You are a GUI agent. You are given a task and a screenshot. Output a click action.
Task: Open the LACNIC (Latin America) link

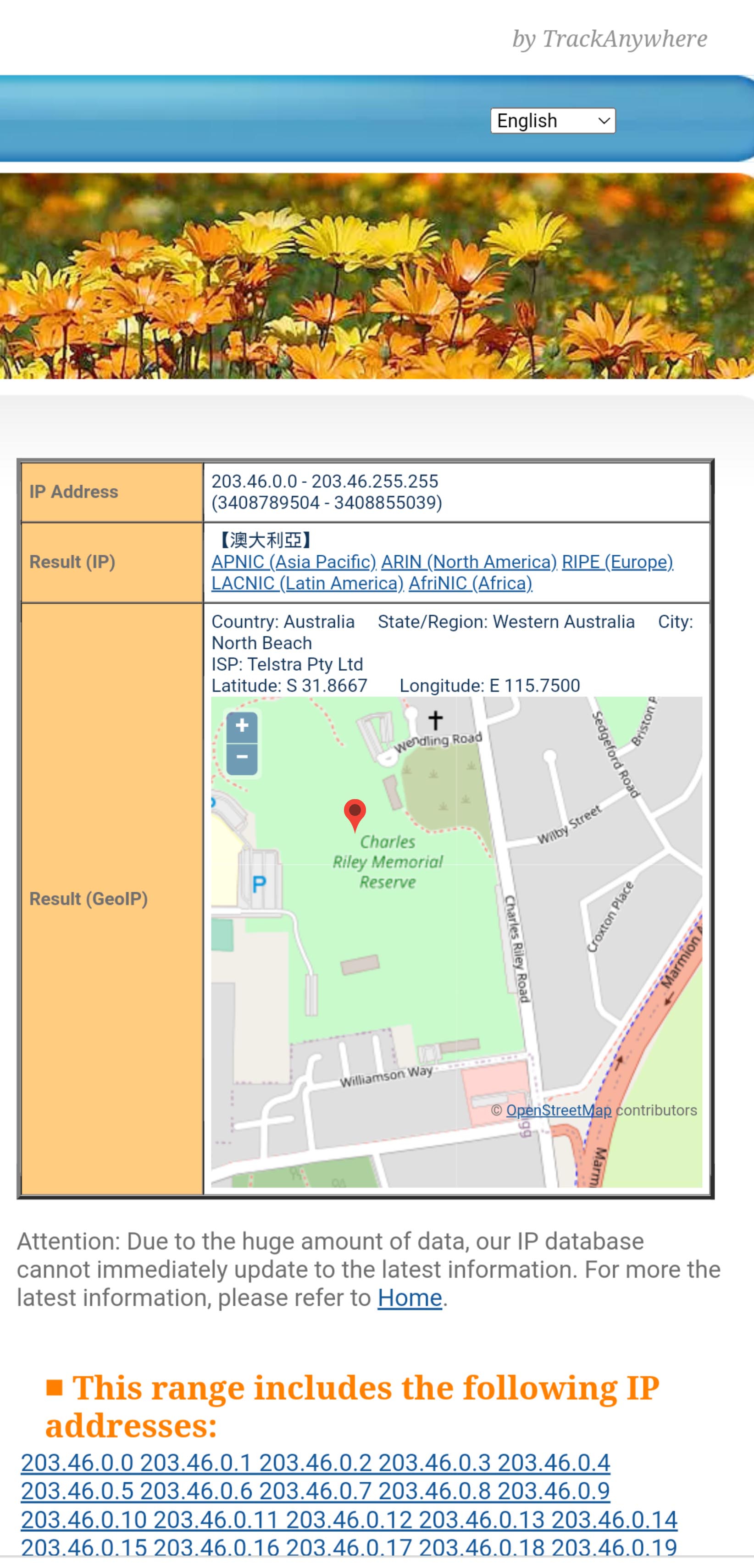[x=308, y=583]
